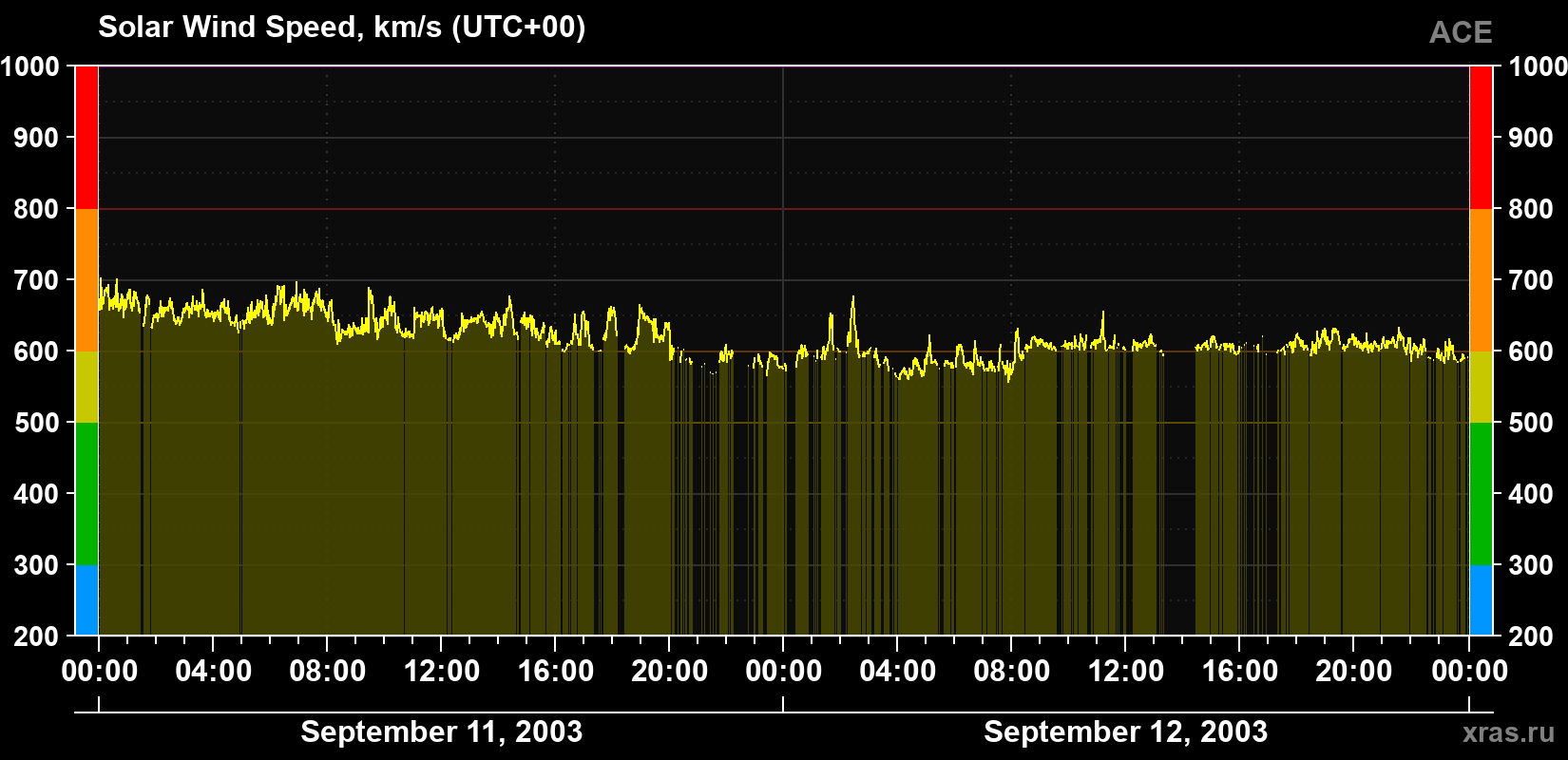Click the 600 value on the left axis

37,351
